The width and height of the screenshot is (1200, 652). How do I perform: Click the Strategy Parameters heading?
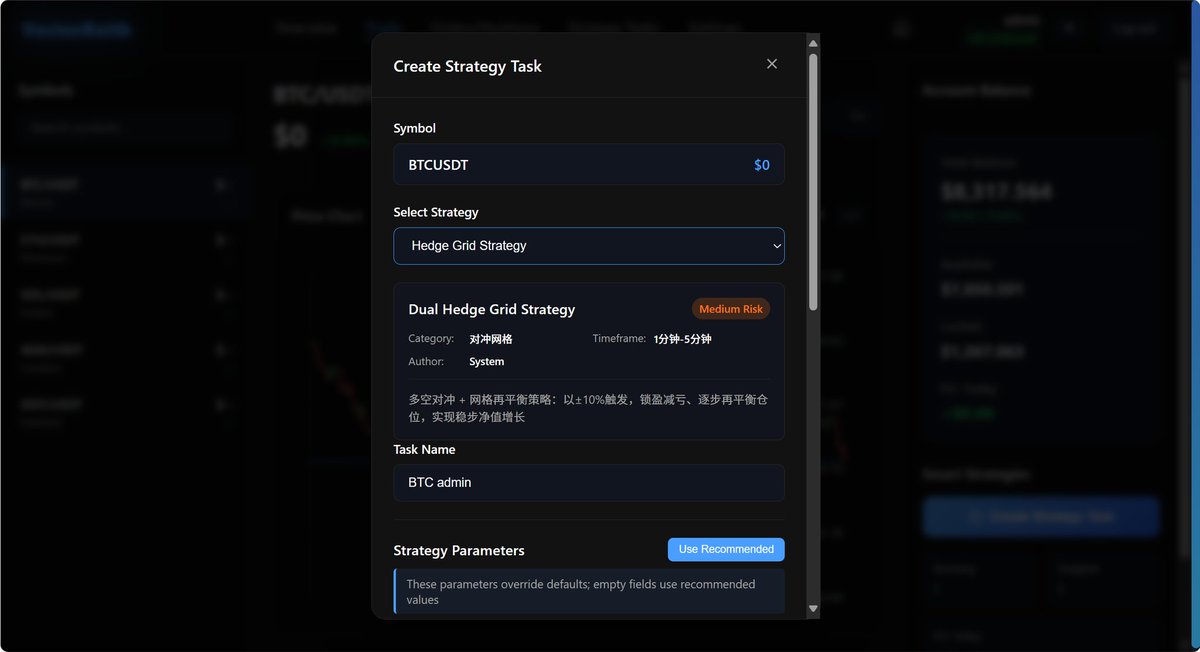coord(459,551)
